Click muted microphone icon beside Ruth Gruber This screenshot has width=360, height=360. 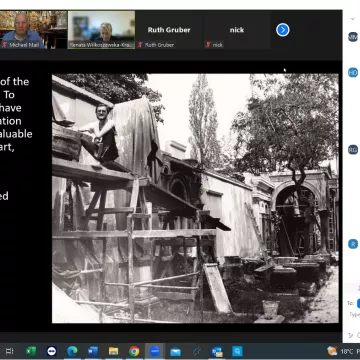140,45
